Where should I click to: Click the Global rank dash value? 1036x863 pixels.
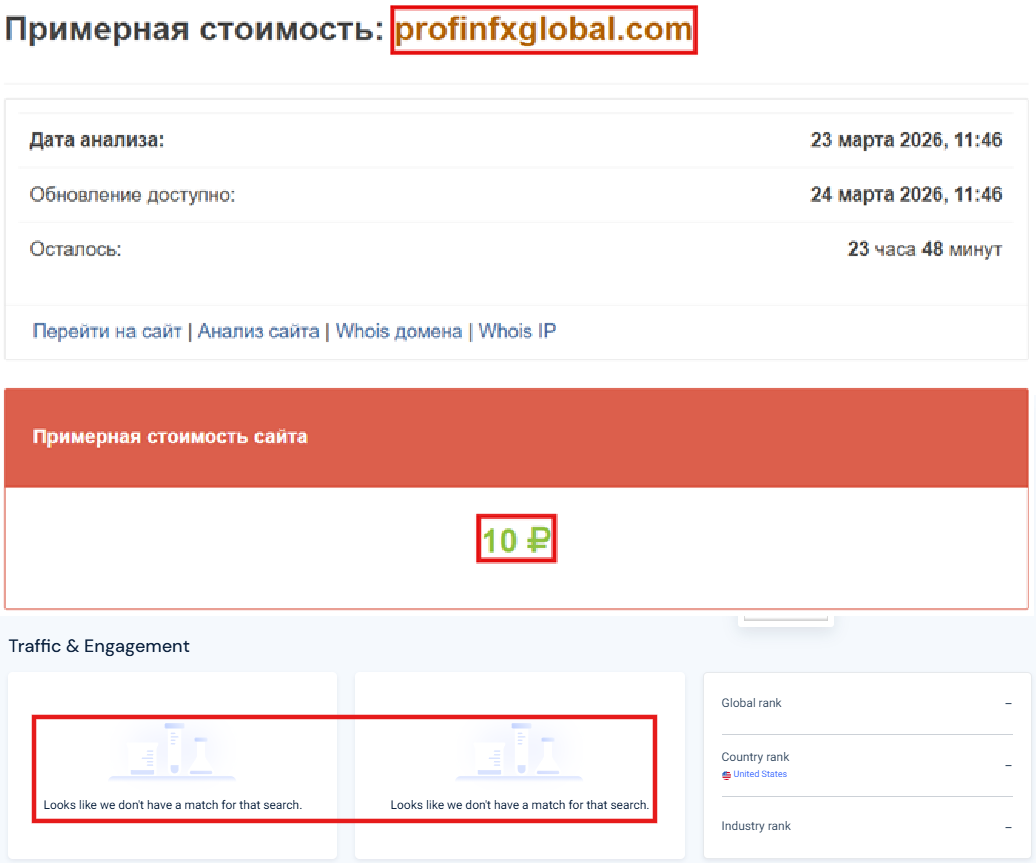point(1008,703)
